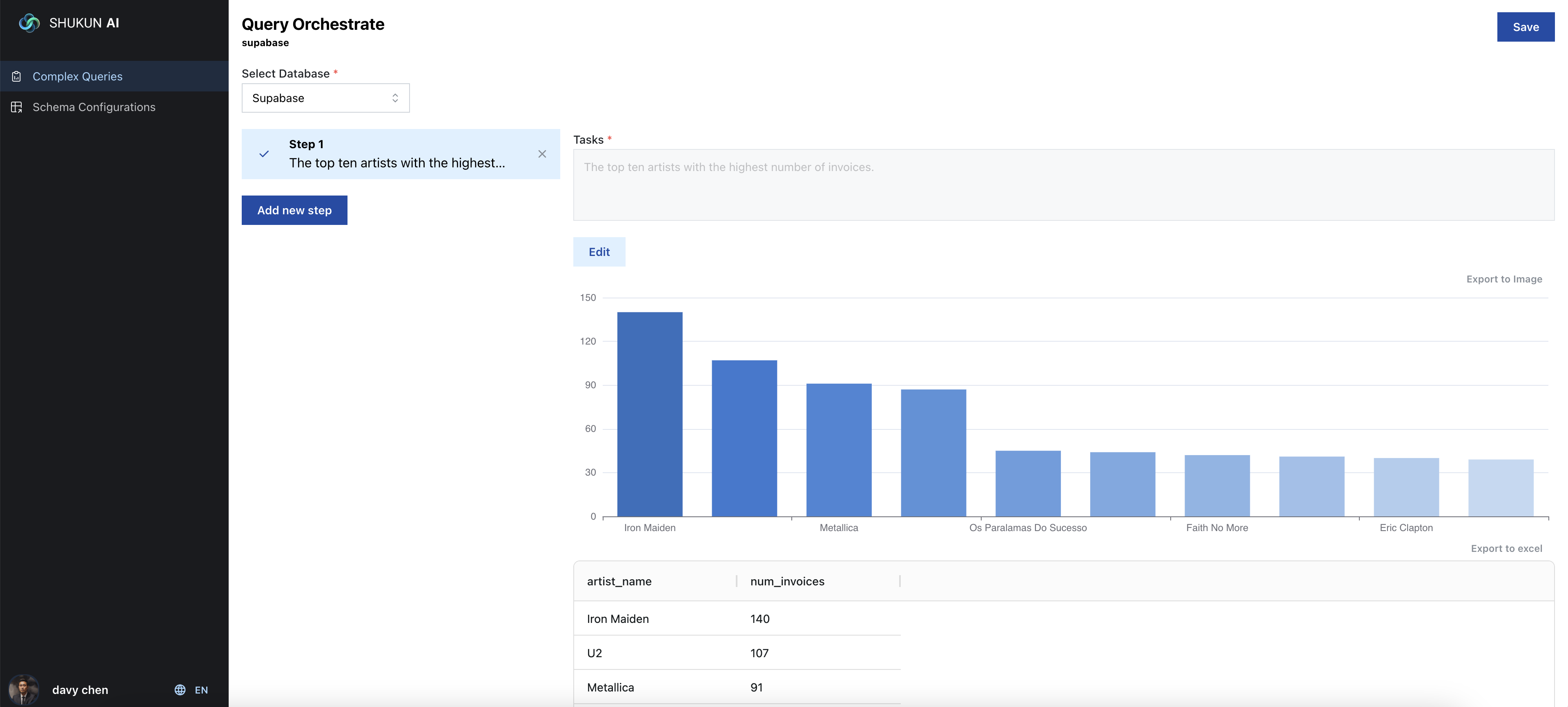Click the Shukun AI logo icon
1568x707 pixels.
pos(29,23)
